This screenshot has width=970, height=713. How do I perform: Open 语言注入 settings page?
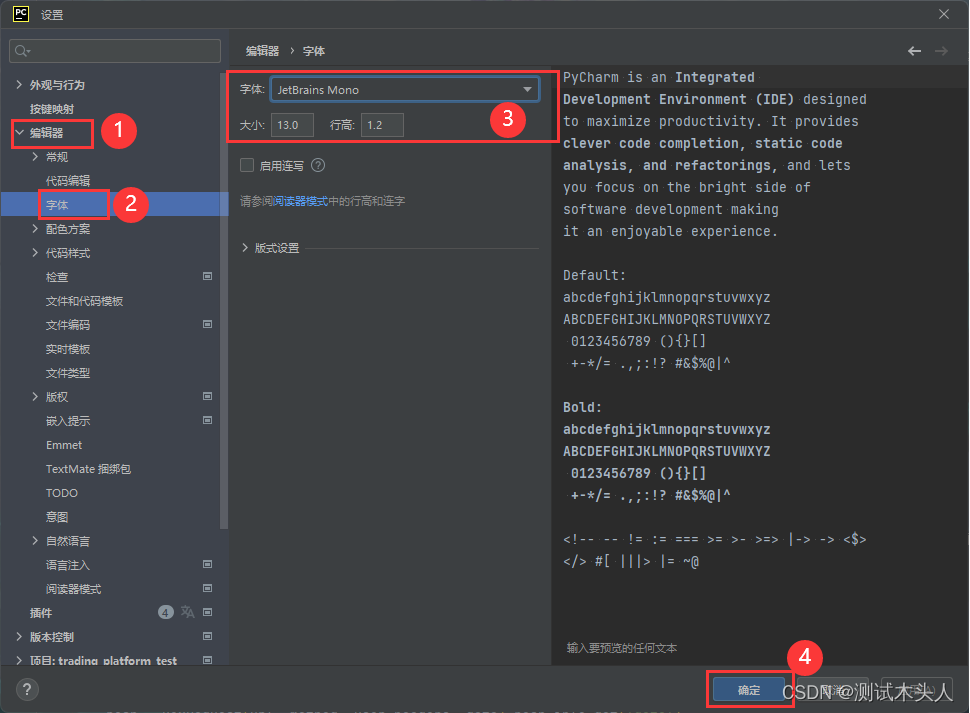pos(68,565)
